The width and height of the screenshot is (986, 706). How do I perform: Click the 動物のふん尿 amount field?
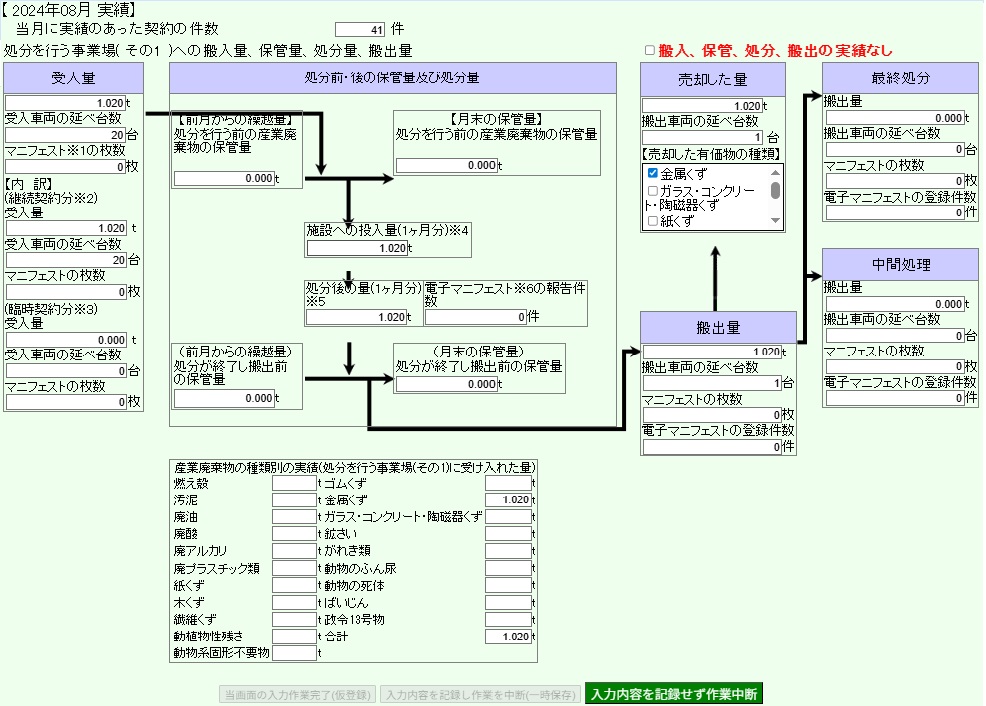[508, 568]
